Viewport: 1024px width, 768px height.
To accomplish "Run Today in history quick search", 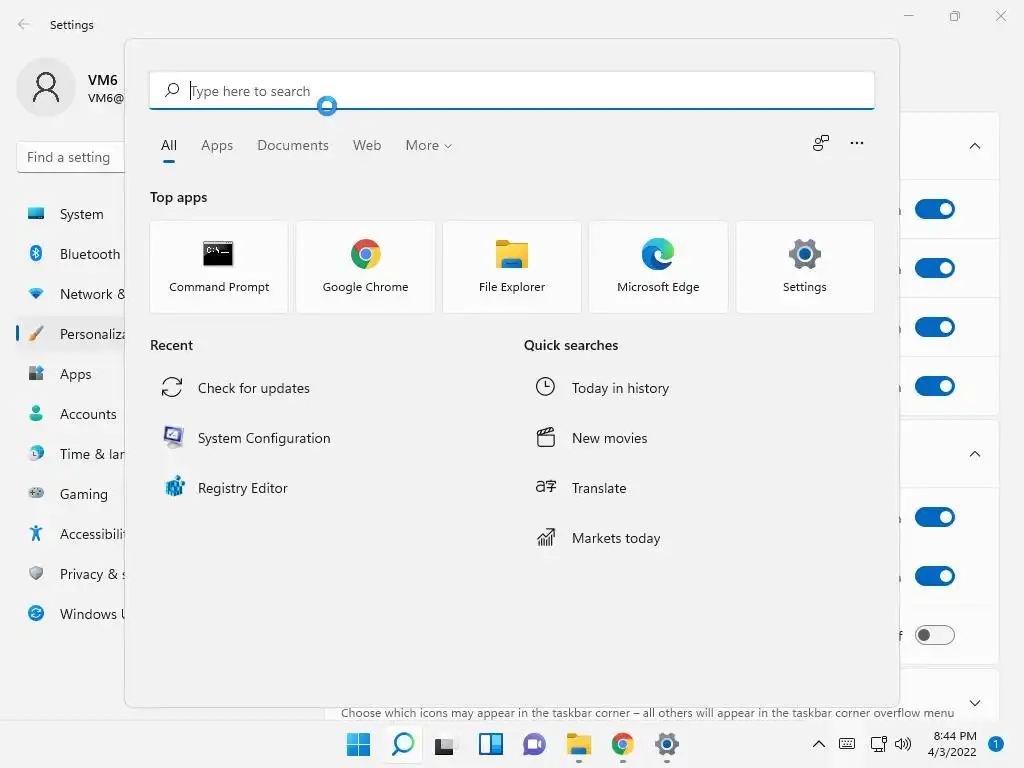I will 602,388.
